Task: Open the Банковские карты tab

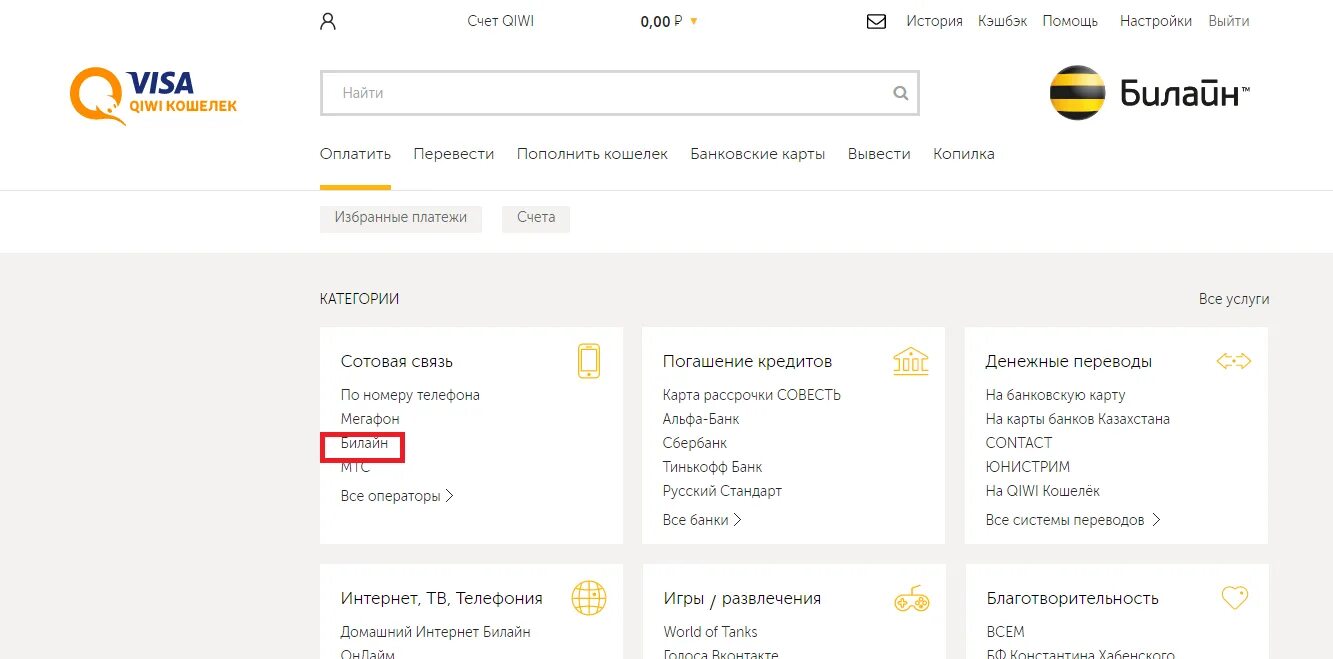Action: 758,154
